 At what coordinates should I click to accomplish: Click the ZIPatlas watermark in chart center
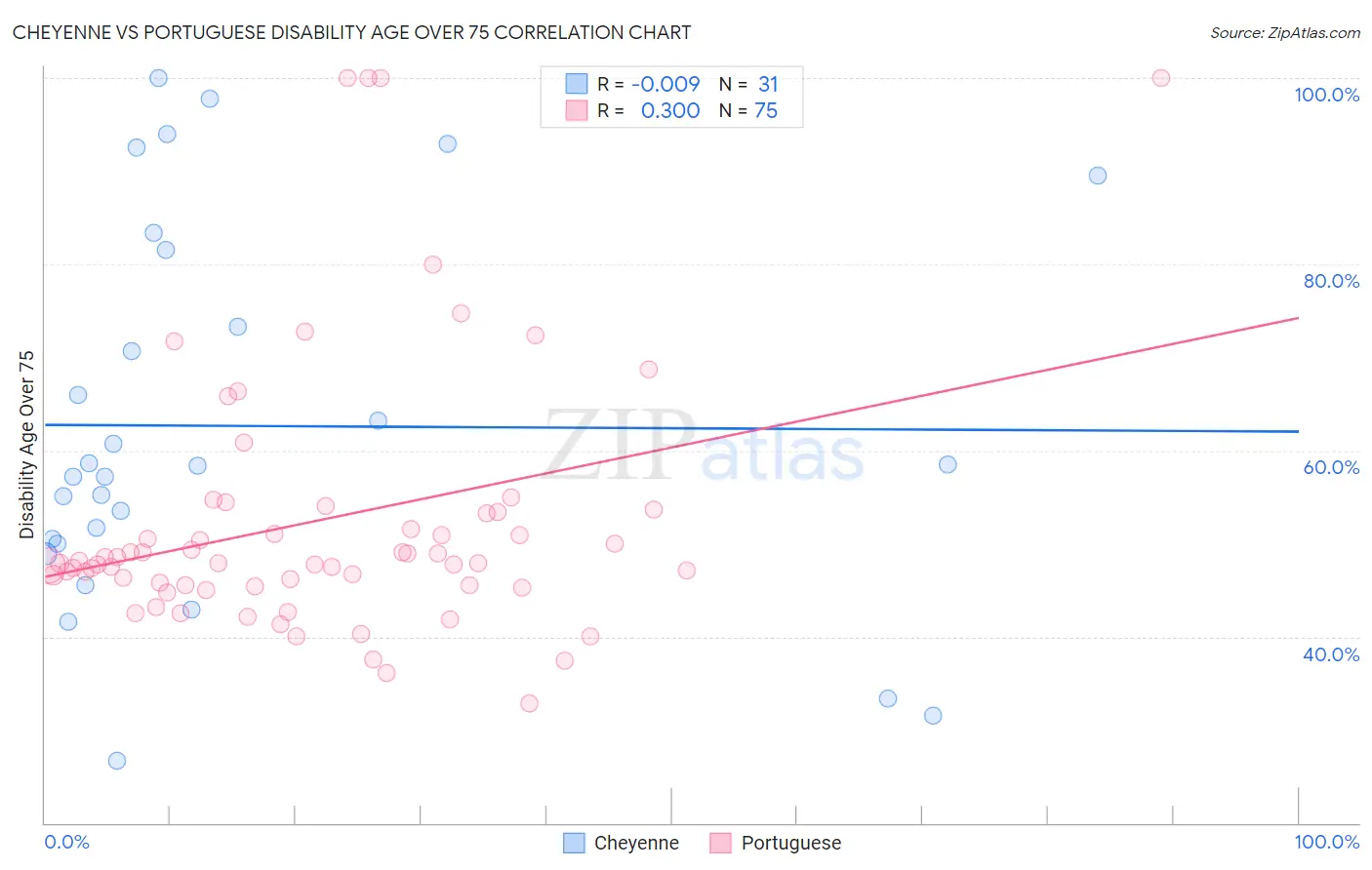click(x=704, y=446)
